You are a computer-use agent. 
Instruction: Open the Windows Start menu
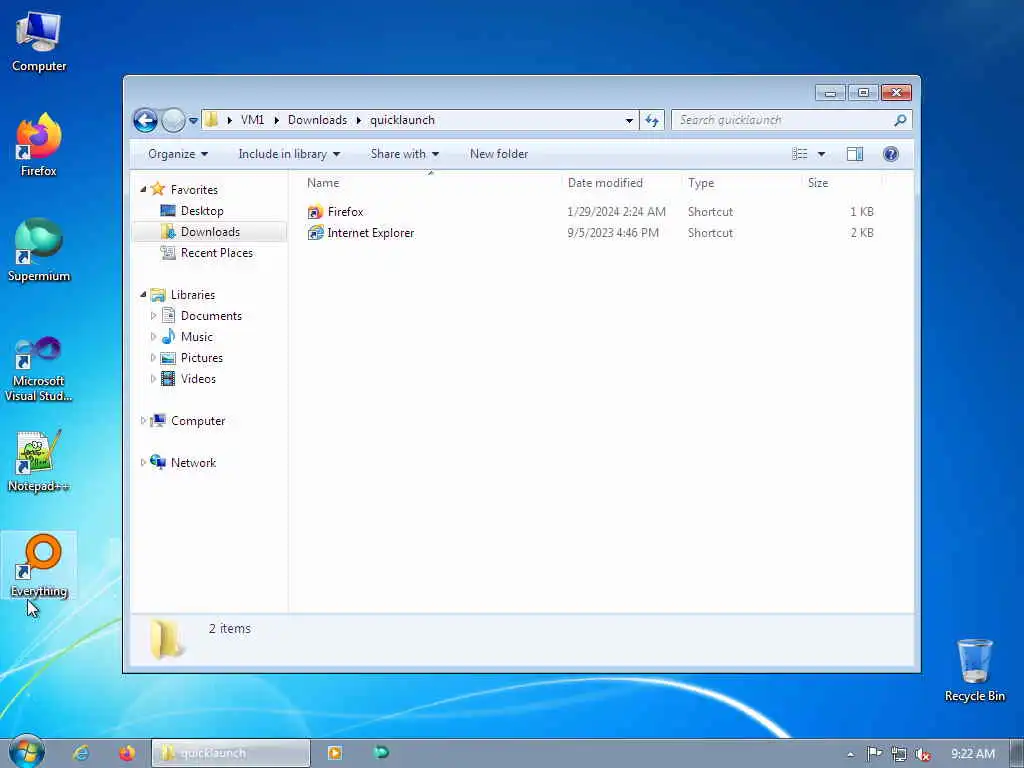point(26,752)
